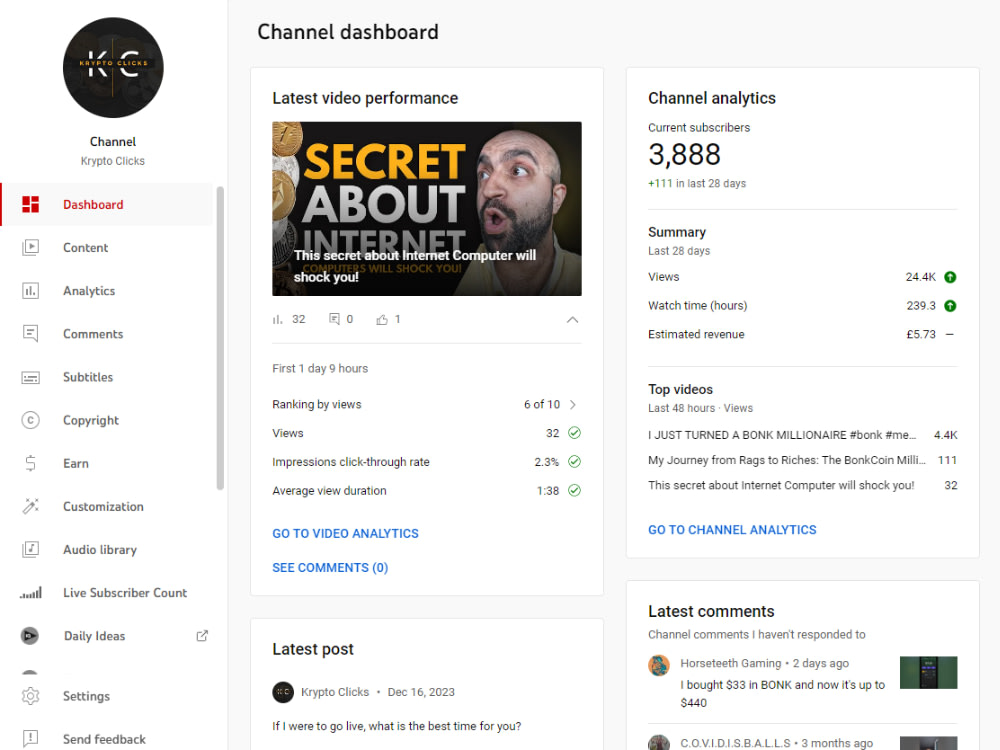Click the Estimated revenue £5.73 value

(x=921, y=334)
